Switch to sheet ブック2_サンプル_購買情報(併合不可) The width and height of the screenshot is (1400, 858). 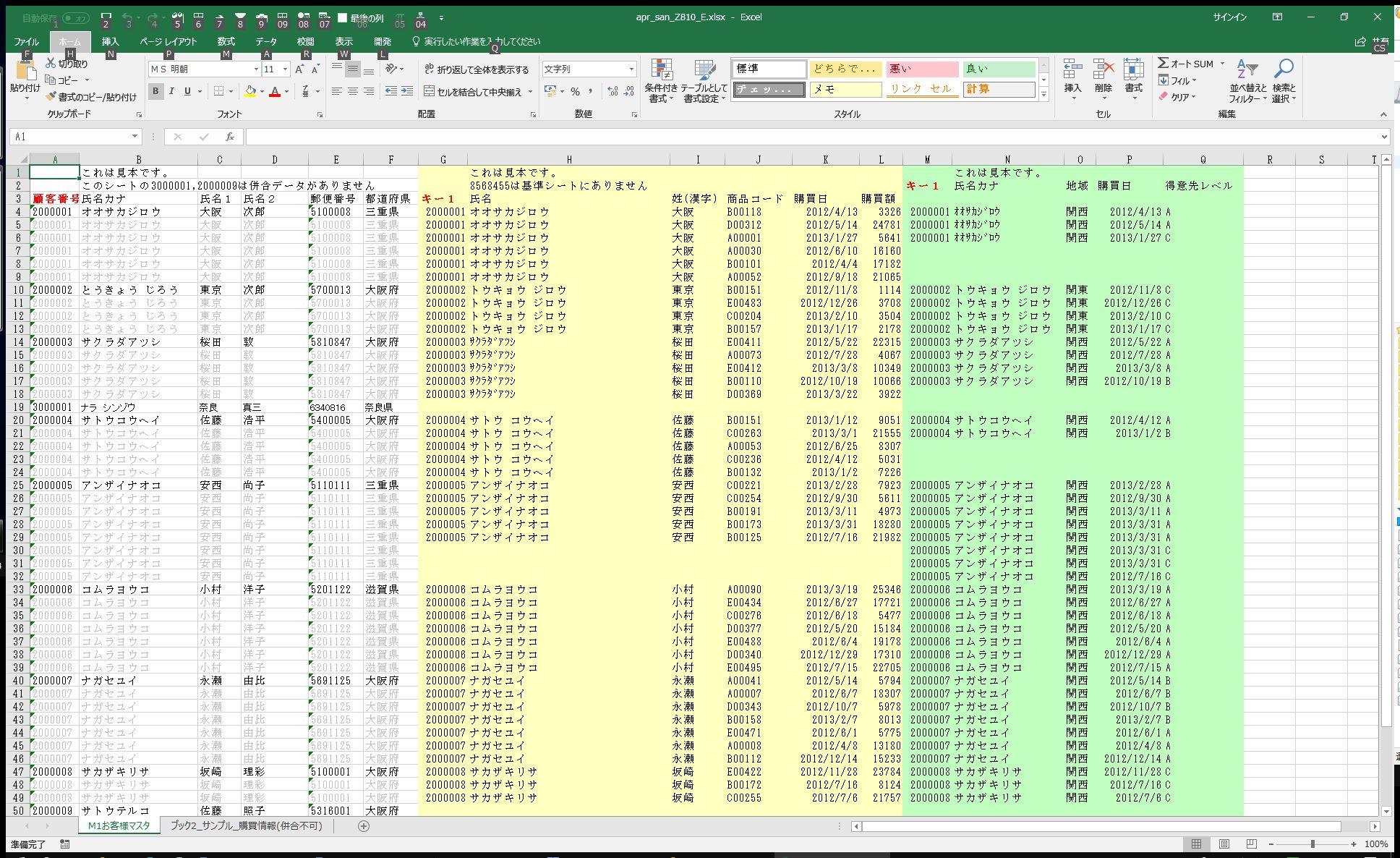pos(246,825)
